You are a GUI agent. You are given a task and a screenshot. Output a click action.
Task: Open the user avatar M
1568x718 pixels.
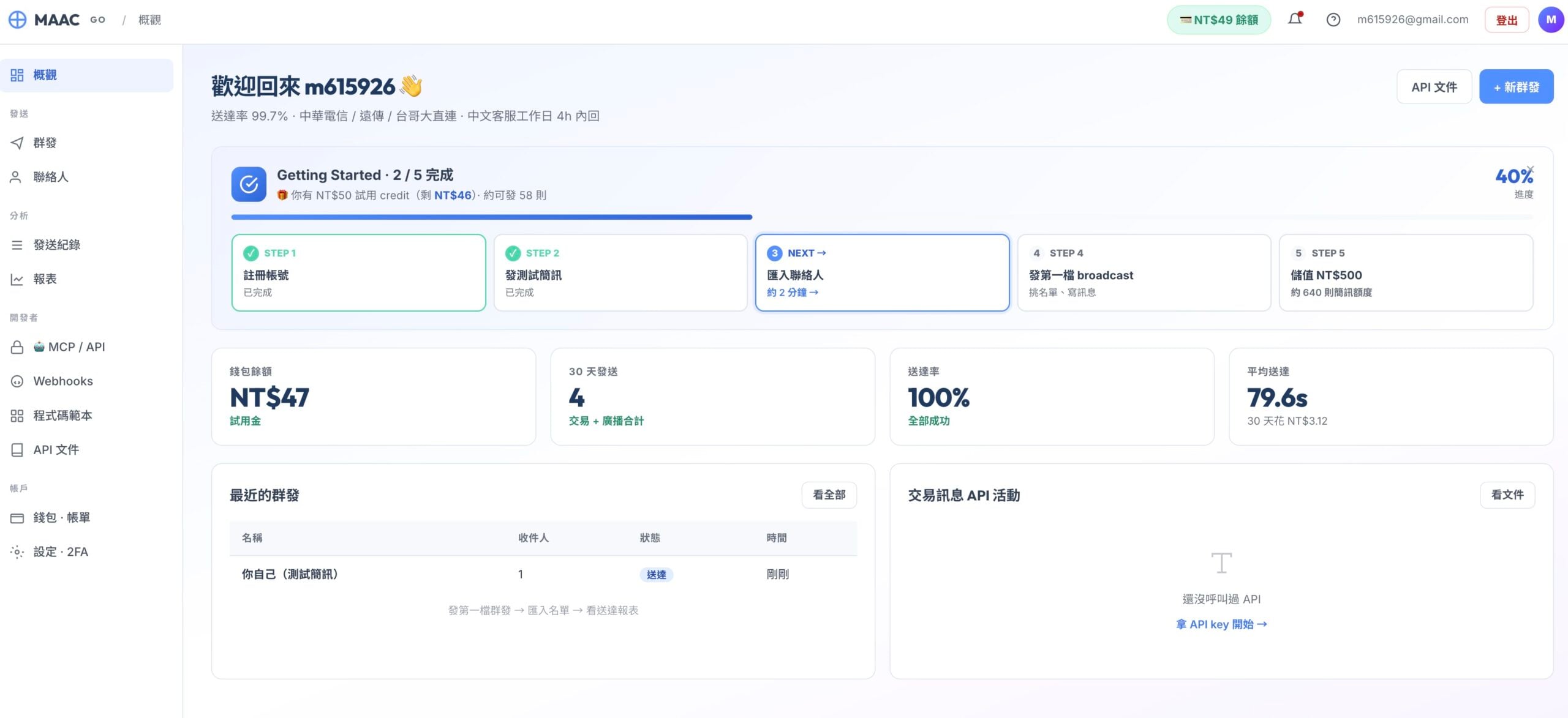tap(1551, 20)
